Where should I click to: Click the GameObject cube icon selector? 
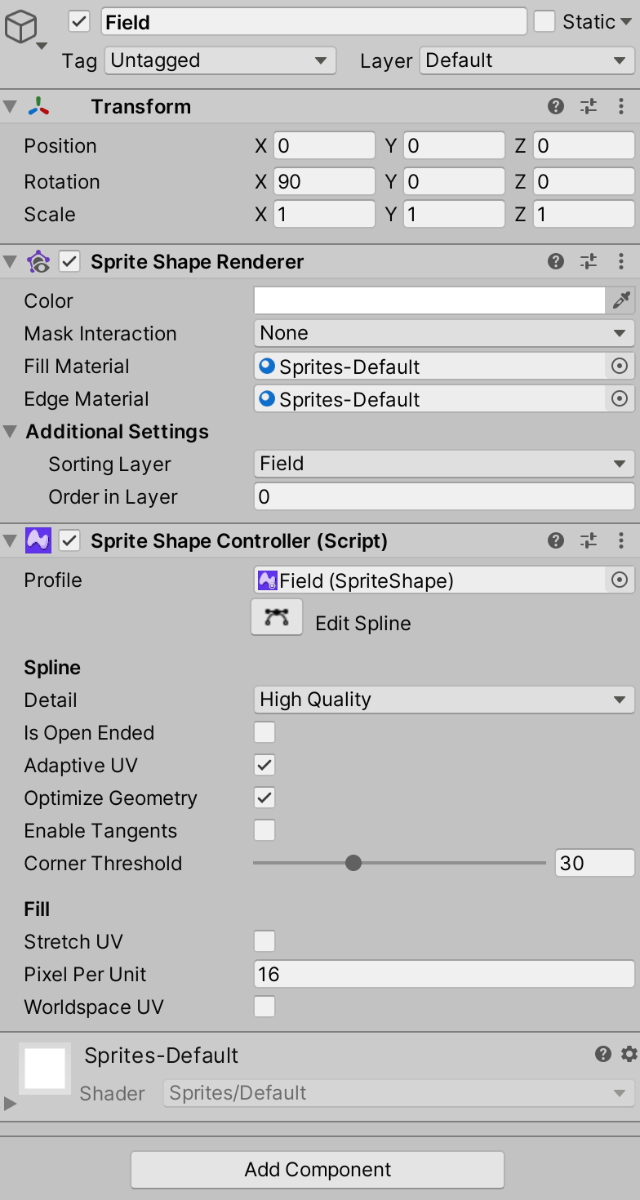[24, 31]
